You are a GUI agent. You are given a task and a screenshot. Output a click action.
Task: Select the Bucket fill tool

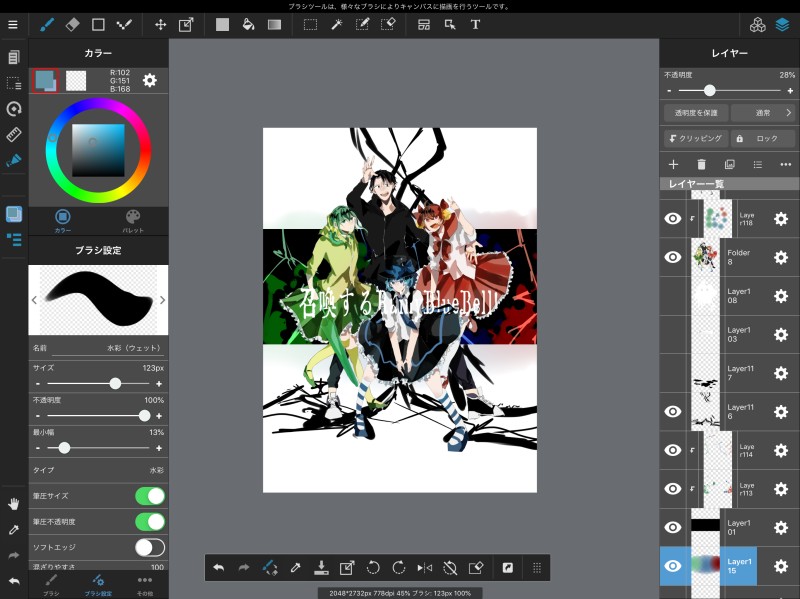pos(248,24)
